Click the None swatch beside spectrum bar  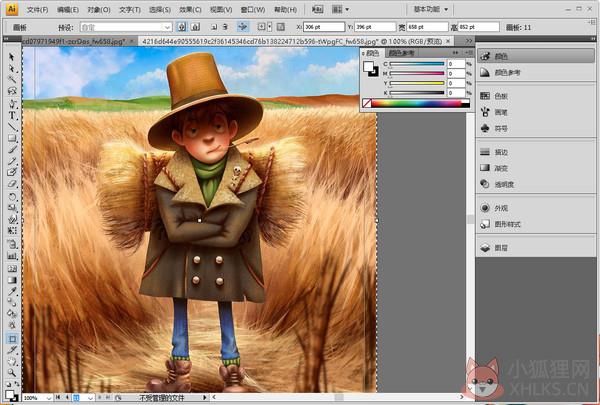pos(367,103)
